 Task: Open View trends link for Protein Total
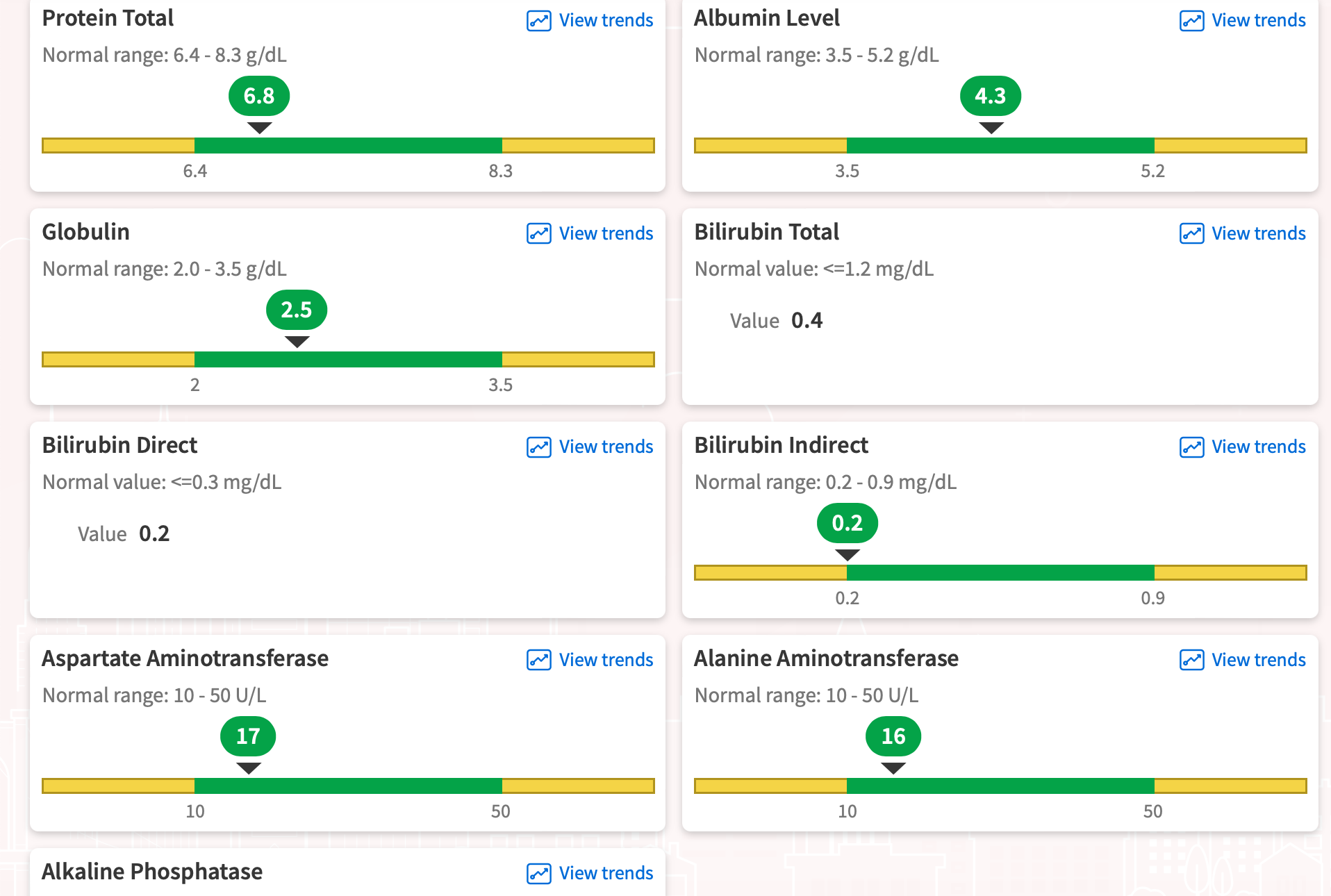coord(606,21)
